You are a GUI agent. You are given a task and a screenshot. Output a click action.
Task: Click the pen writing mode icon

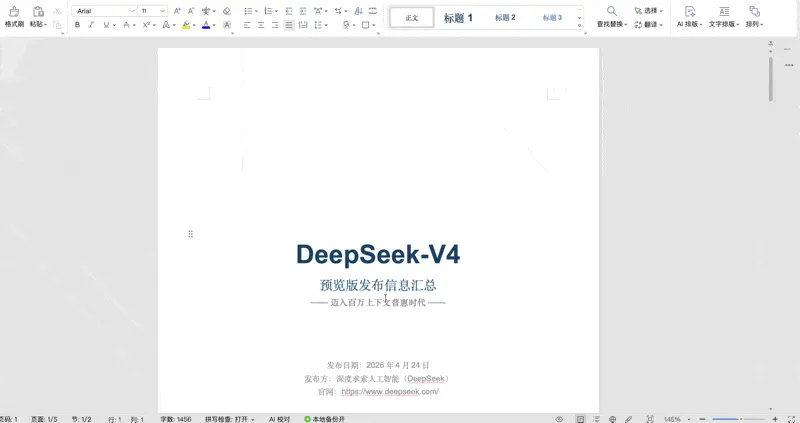(x=629, y=419)
